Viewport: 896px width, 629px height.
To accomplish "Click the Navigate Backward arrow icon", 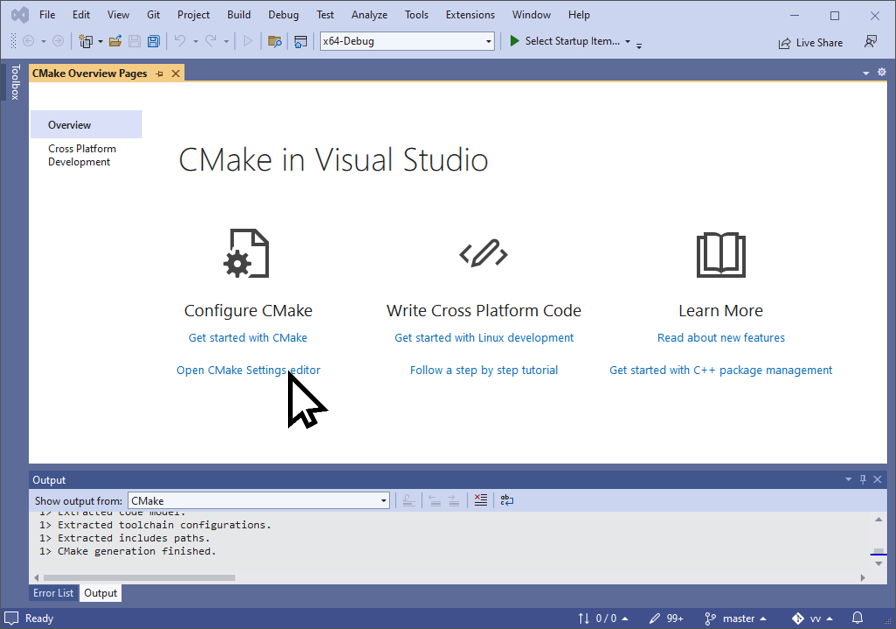I will 28,41.
